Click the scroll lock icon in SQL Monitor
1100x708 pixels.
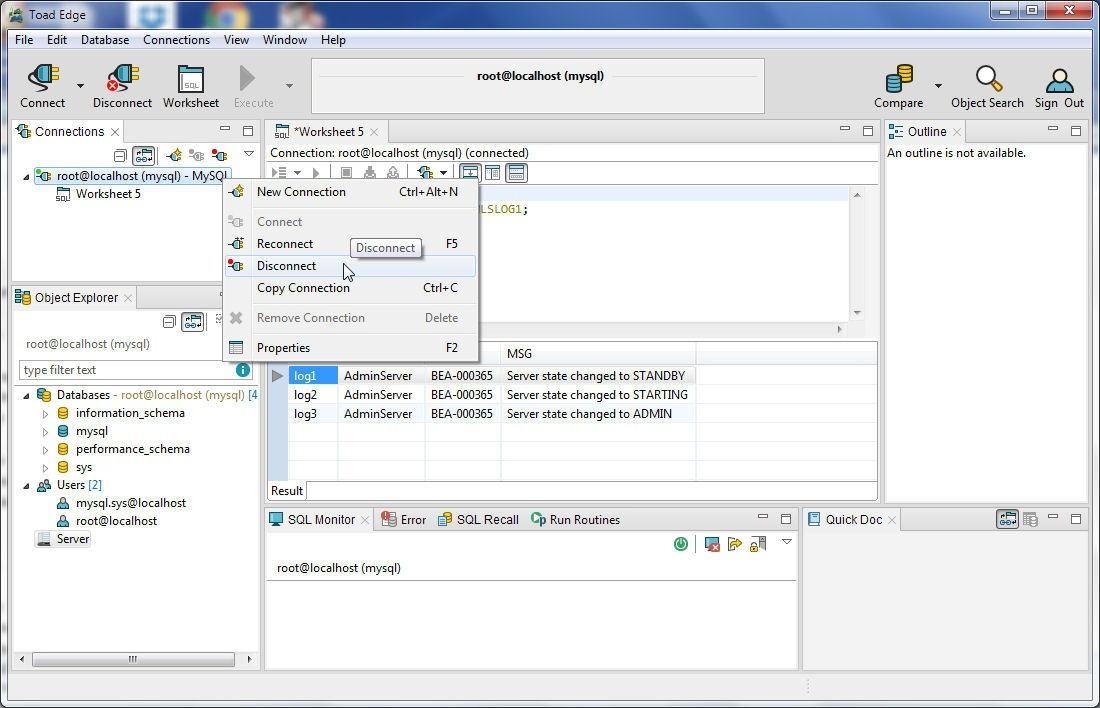click(758, 544)
